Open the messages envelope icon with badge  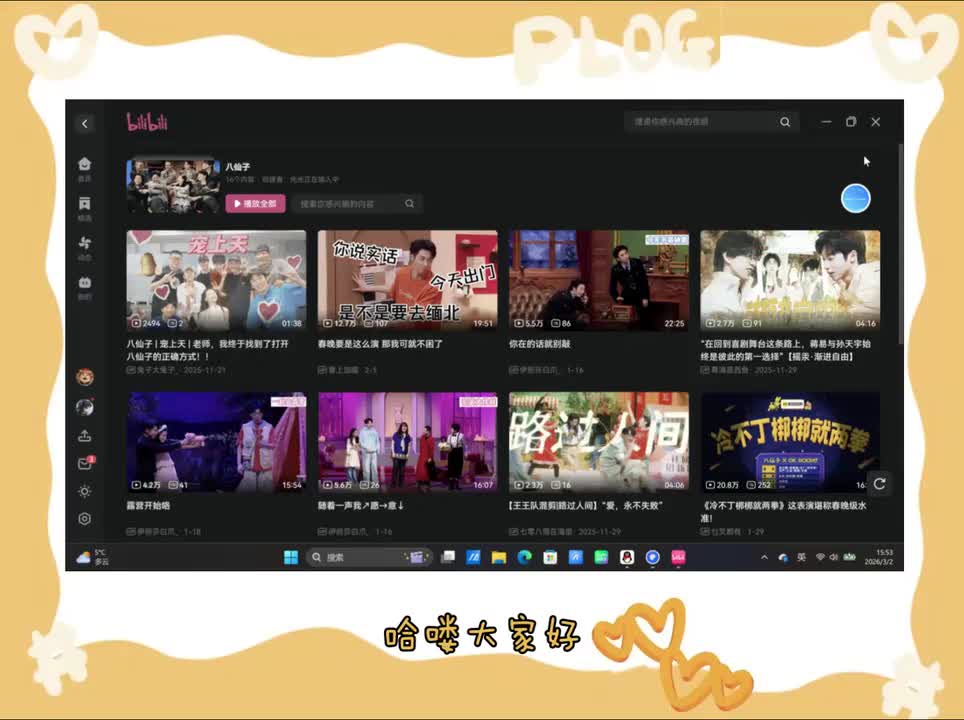85,463
